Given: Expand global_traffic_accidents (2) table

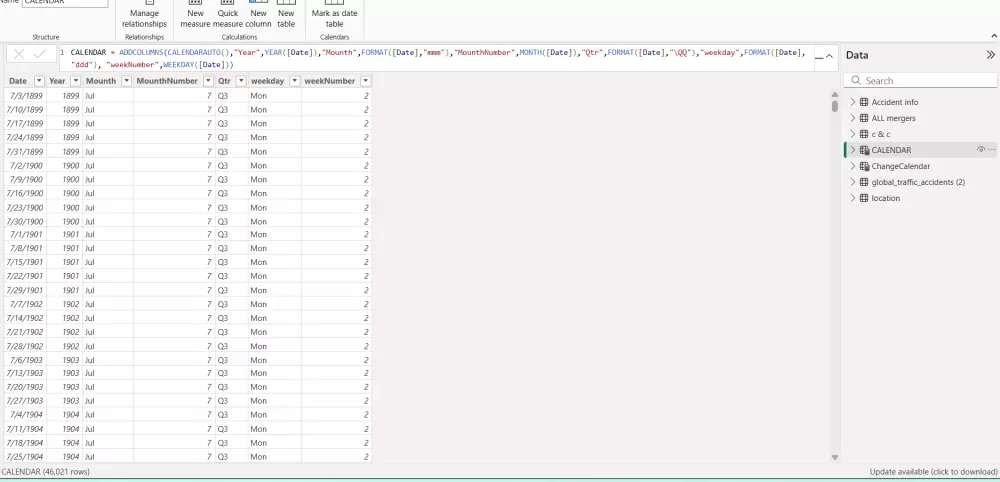Looking at the screenshot, I should pyautogui.click(x=853, y=182).
